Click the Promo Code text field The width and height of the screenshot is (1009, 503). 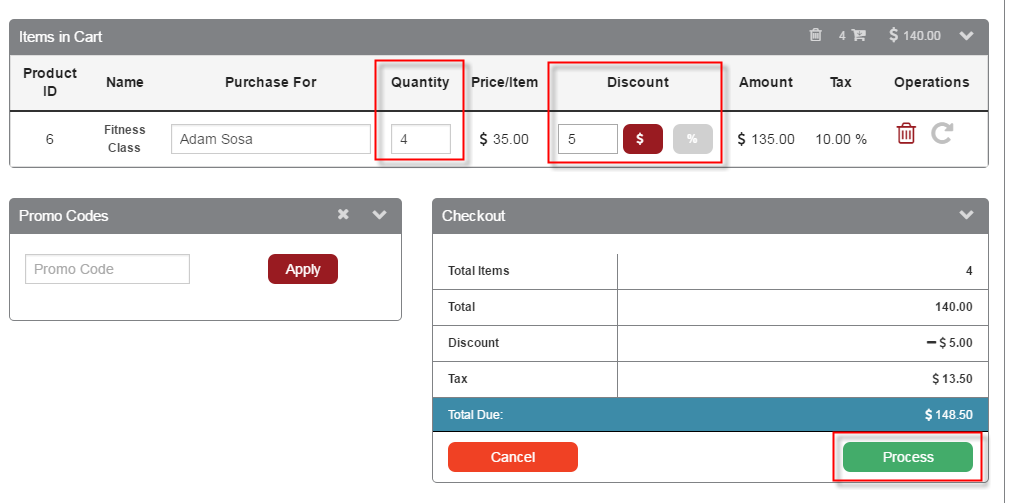point(107,269)
